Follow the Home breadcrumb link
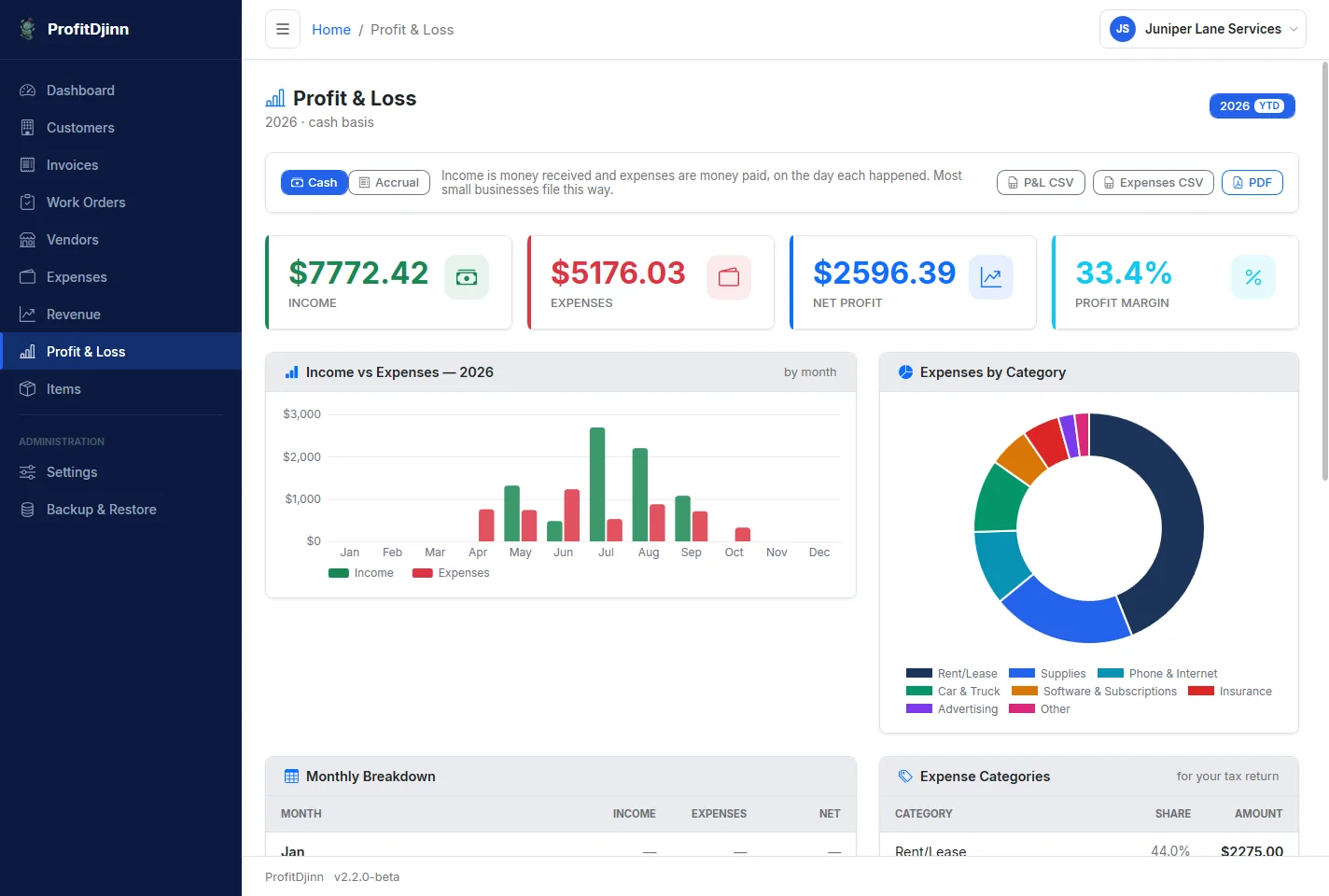Viewport: 1329px width, 896px height. [331, 30]
